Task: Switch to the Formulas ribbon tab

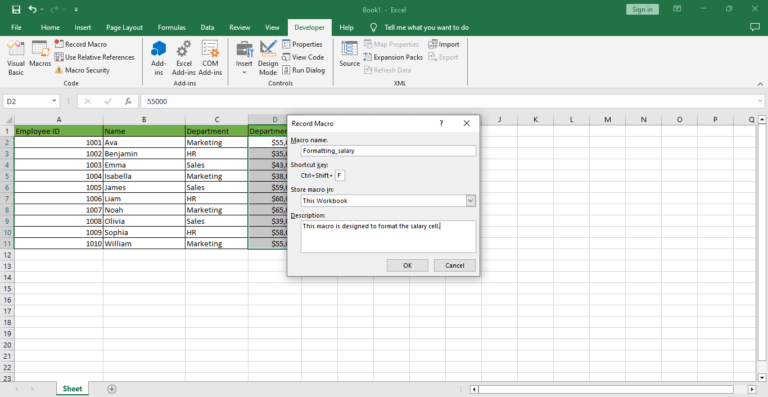Action: click(x=171, y=27)
